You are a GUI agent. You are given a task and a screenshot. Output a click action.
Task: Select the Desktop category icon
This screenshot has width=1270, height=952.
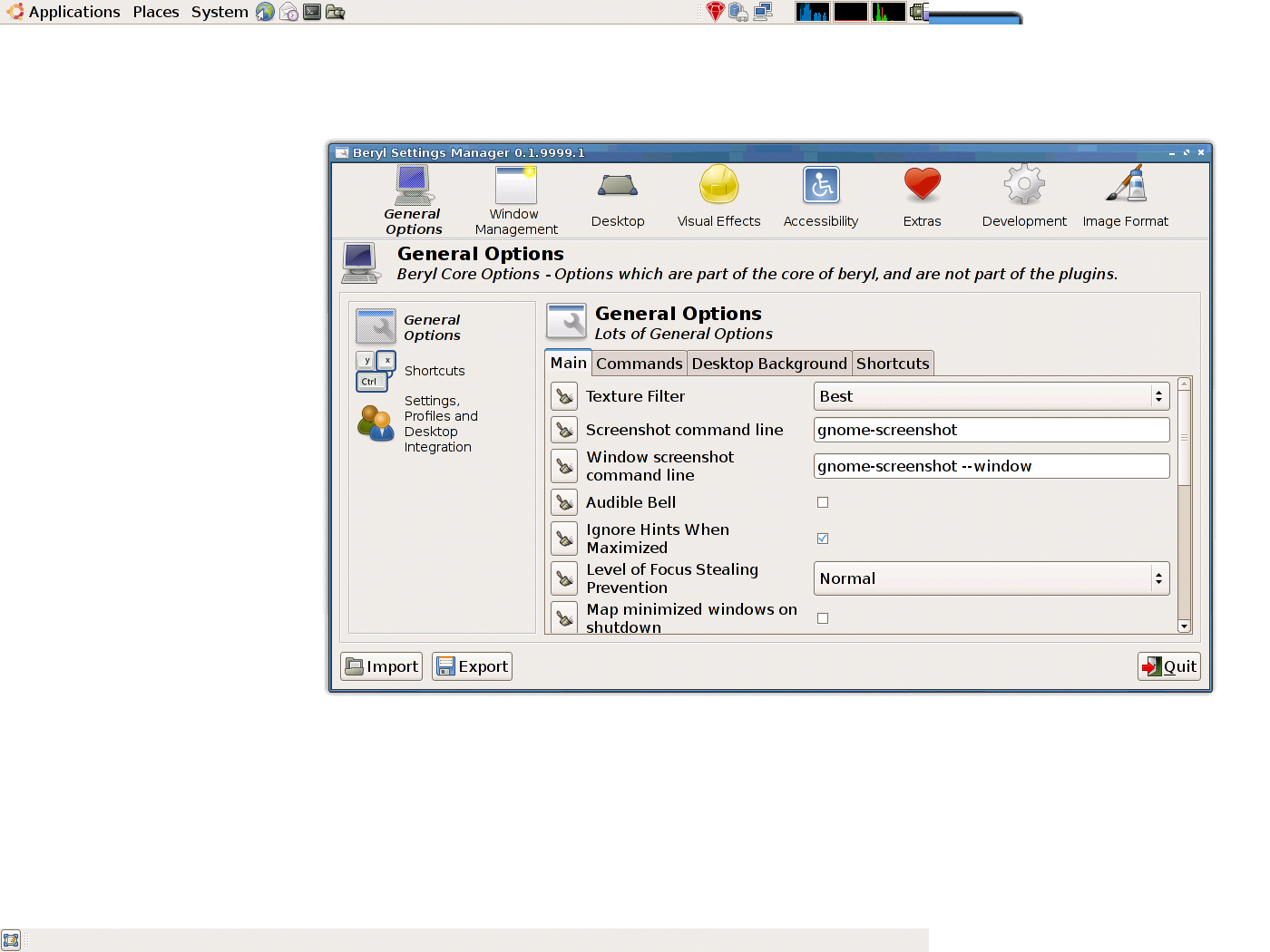coord(618,186)
